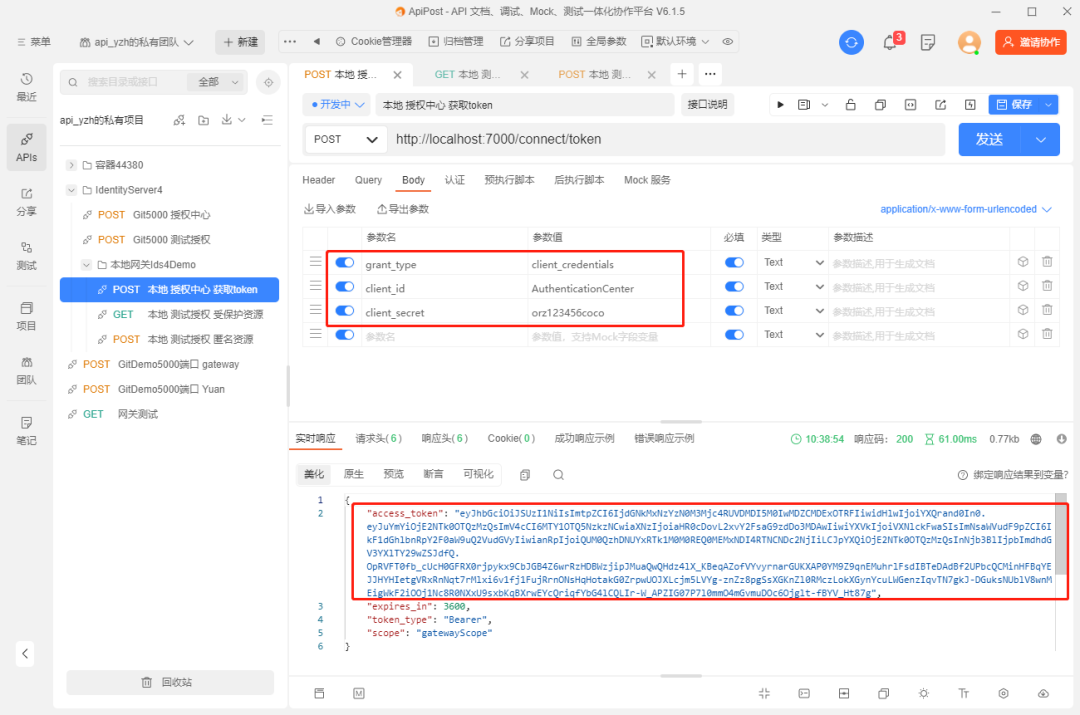Click the globe icon in response status bar
The width and height of the screenshot is (1080, 715).
click(1036, 439)
